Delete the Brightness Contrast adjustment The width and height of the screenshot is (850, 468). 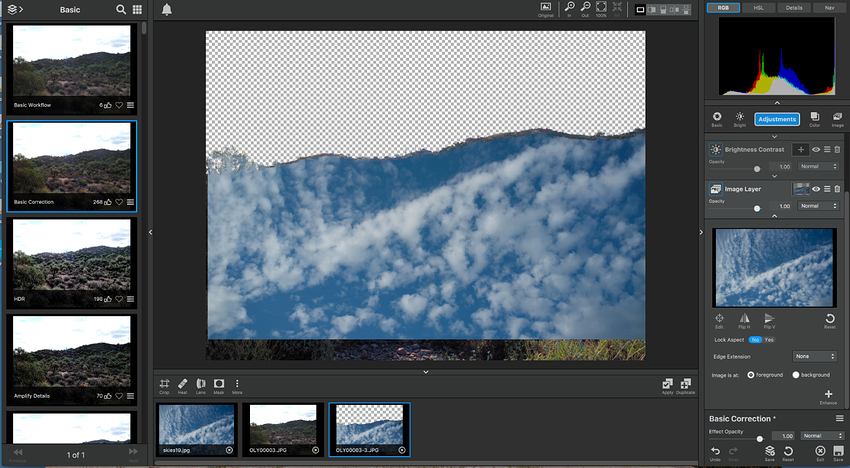[838, 149]
